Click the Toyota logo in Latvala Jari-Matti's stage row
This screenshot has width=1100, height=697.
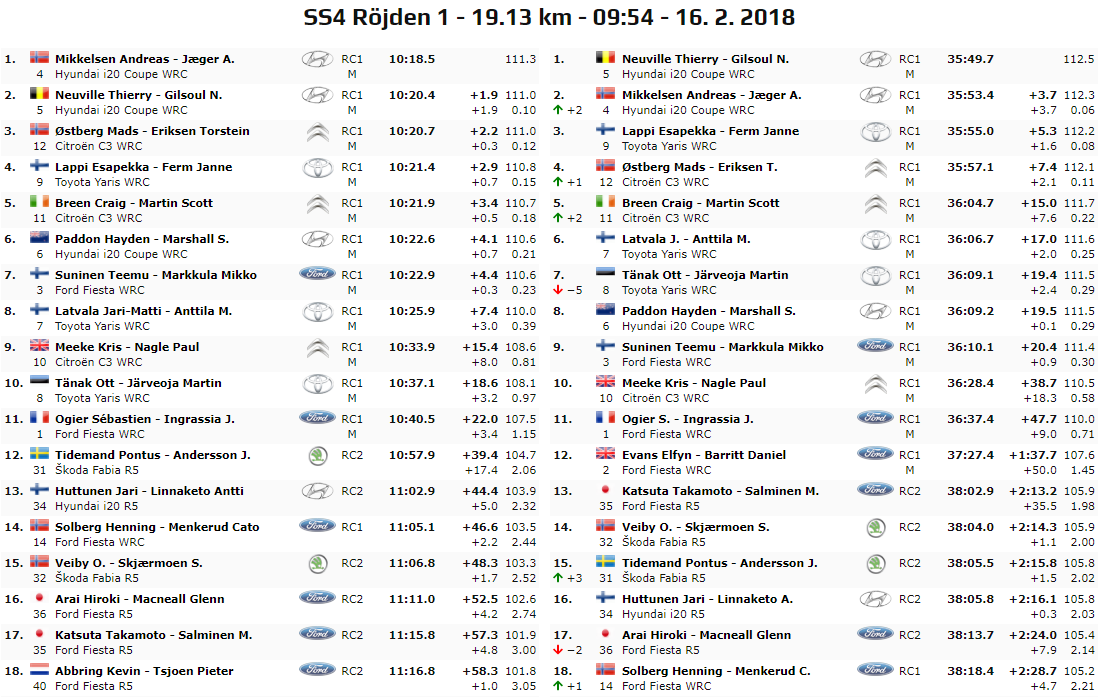pyautogui.click(x=317, y=311)
